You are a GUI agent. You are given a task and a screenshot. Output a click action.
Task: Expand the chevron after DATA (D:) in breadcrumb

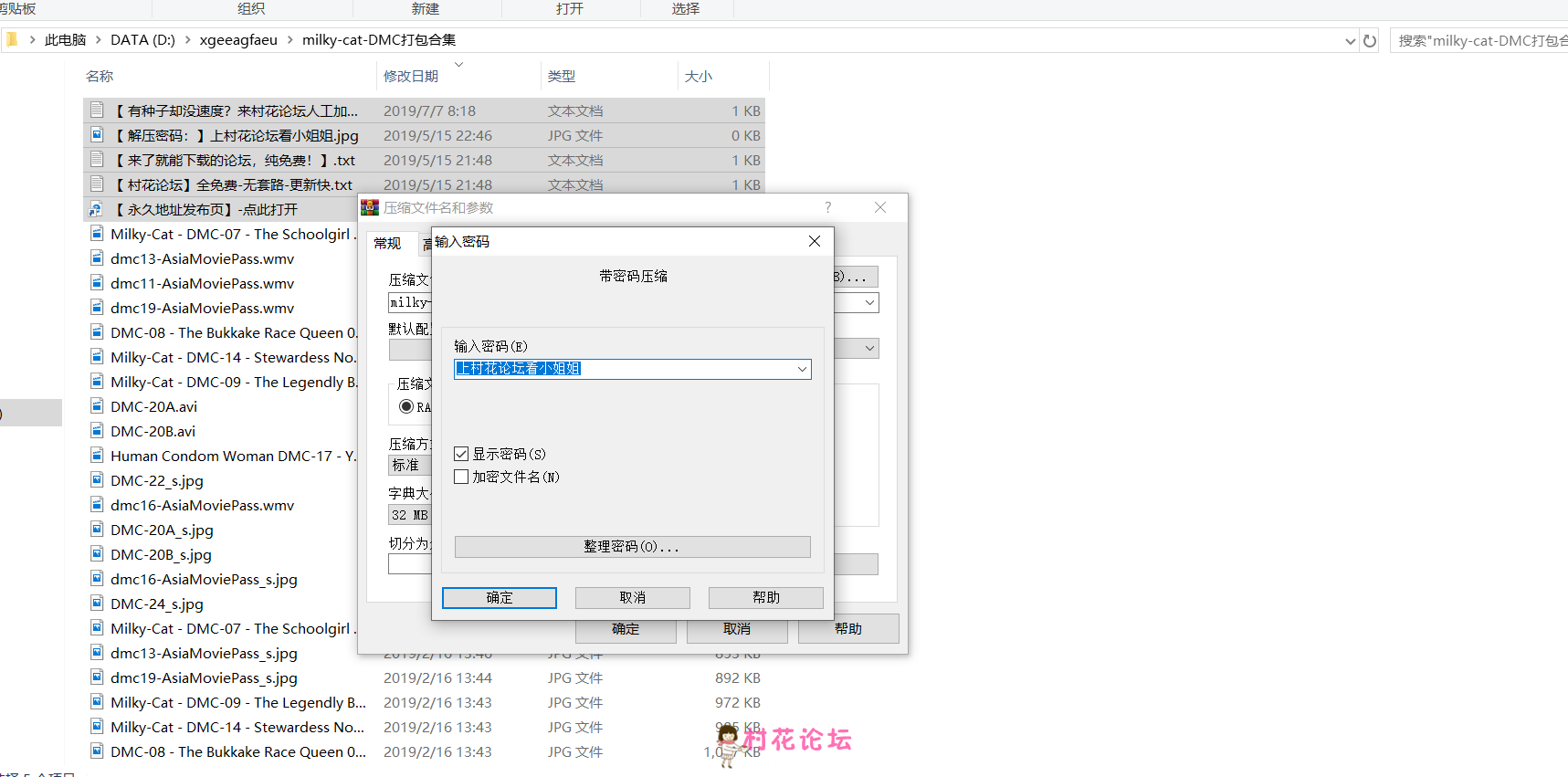[x=187, y=39]
